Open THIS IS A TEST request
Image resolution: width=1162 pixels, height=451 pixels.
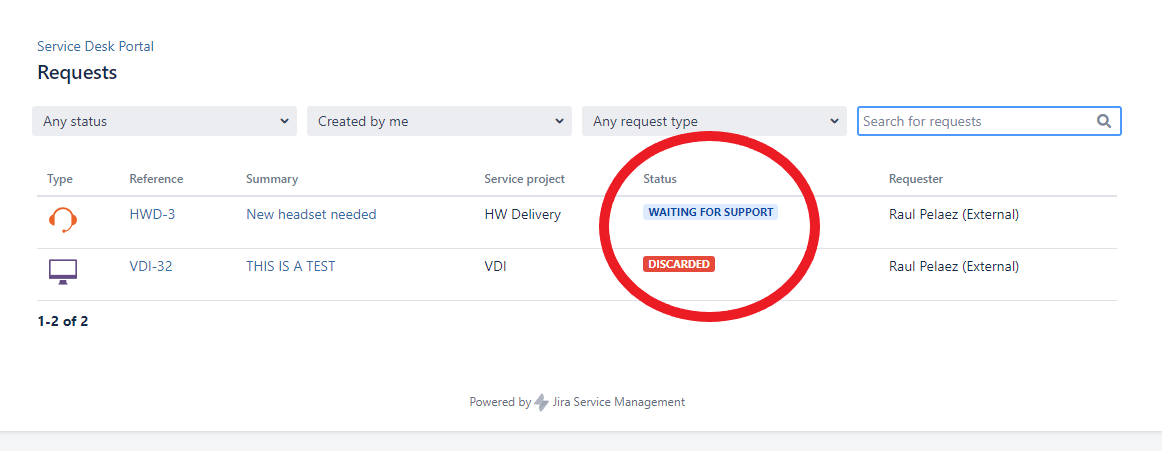[x=291, y=266]
